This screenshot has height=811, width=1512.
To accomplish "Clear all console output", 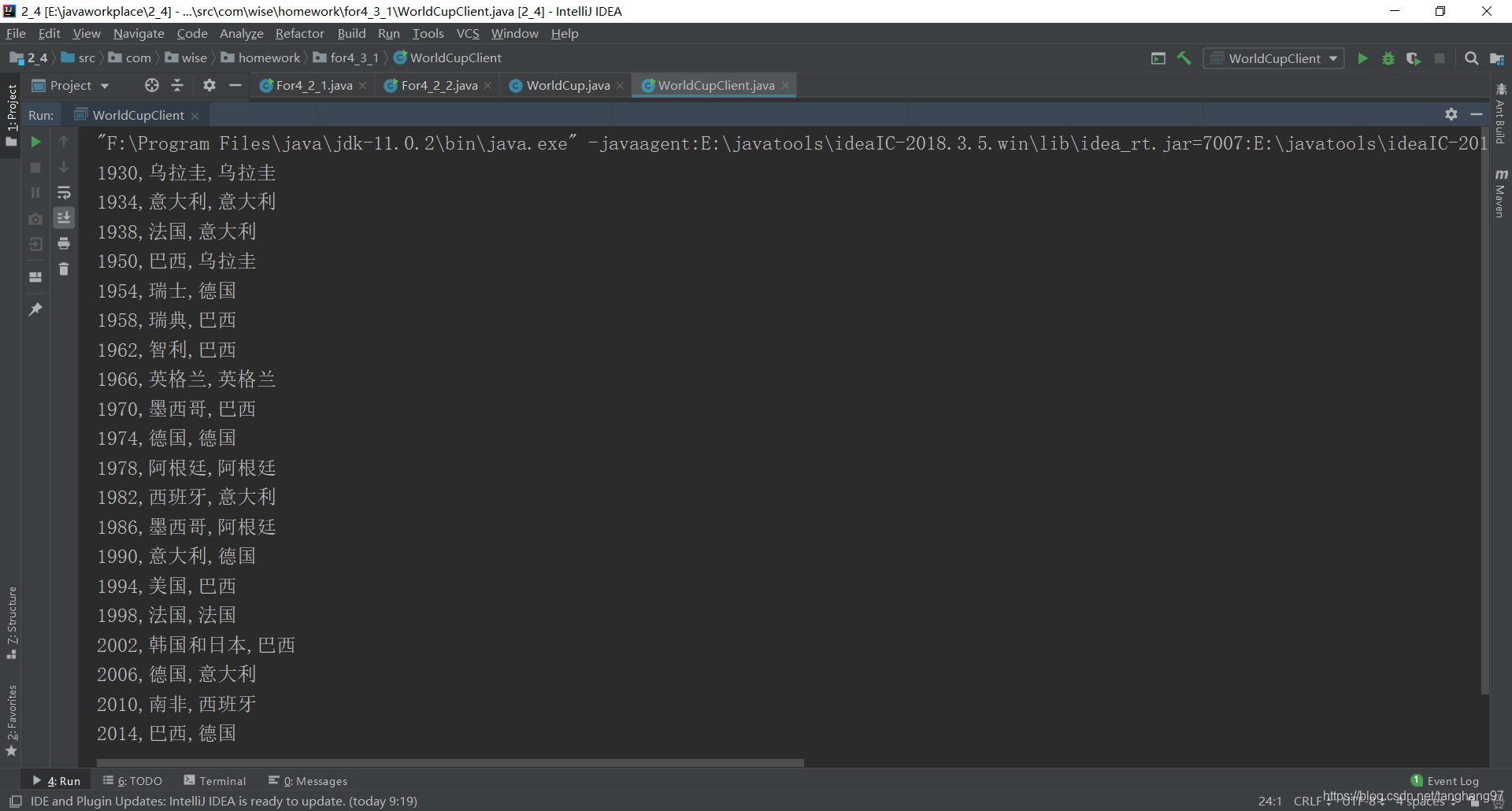I will point(64,269).
